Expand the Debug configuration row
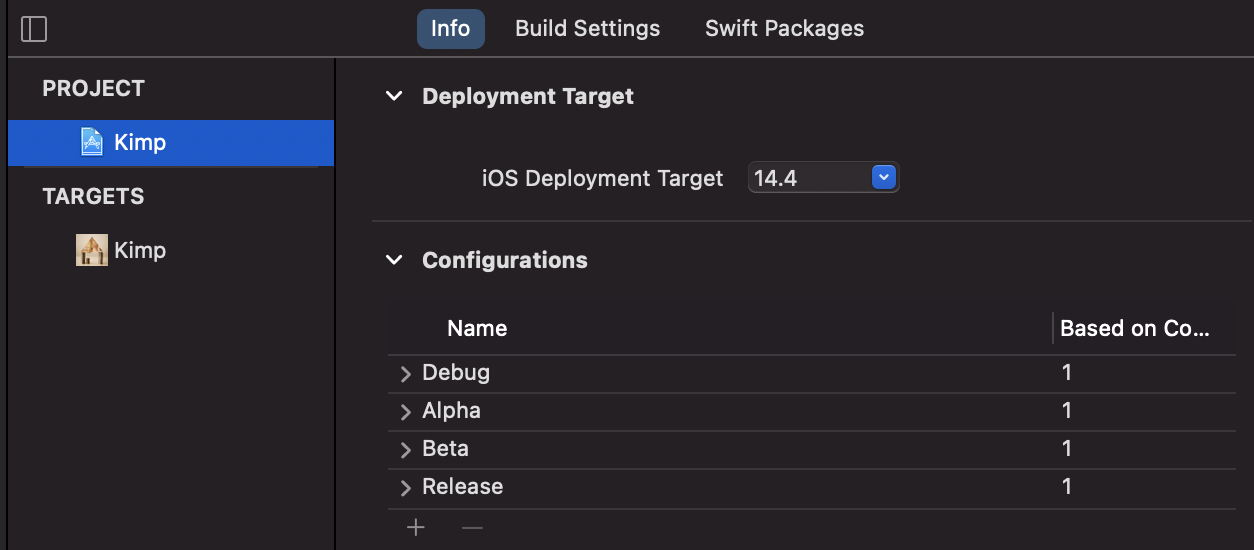 click(405, 373)
